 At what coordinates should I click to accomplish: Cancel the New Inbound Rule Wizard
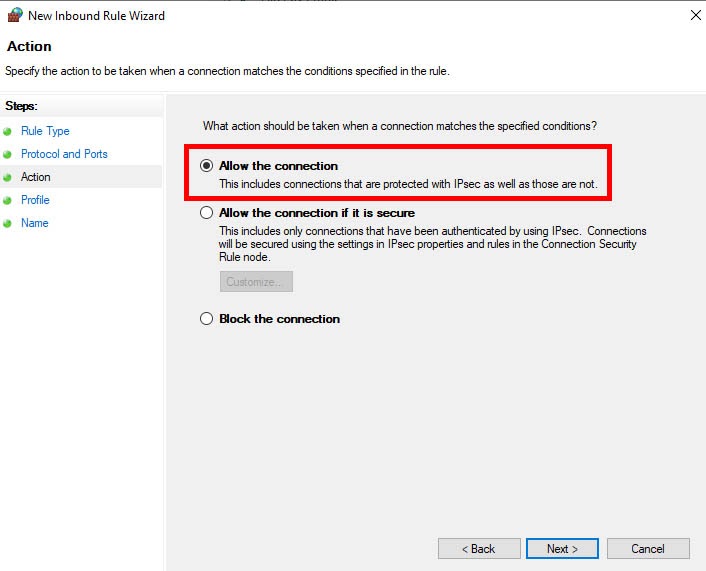(648, 549)
